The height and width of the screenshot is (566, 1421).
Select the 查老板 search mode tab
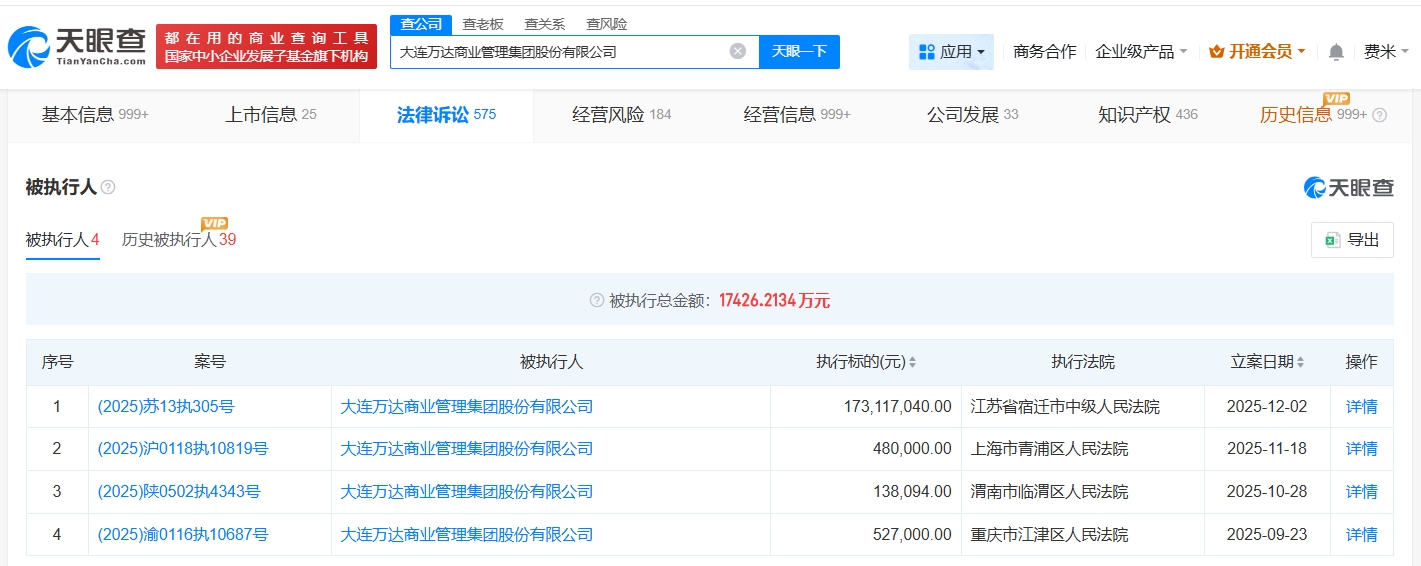pyautogui.click(x=482, y=24)
